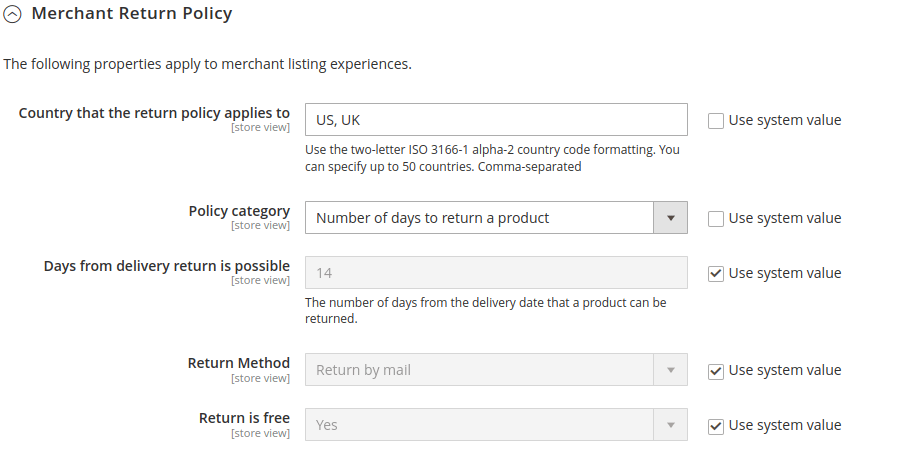Image resolution: width=903 pixels, height=460 pixels.
Task: Collapse the Merchant Return Policy section icon
Action: point(12,14)
